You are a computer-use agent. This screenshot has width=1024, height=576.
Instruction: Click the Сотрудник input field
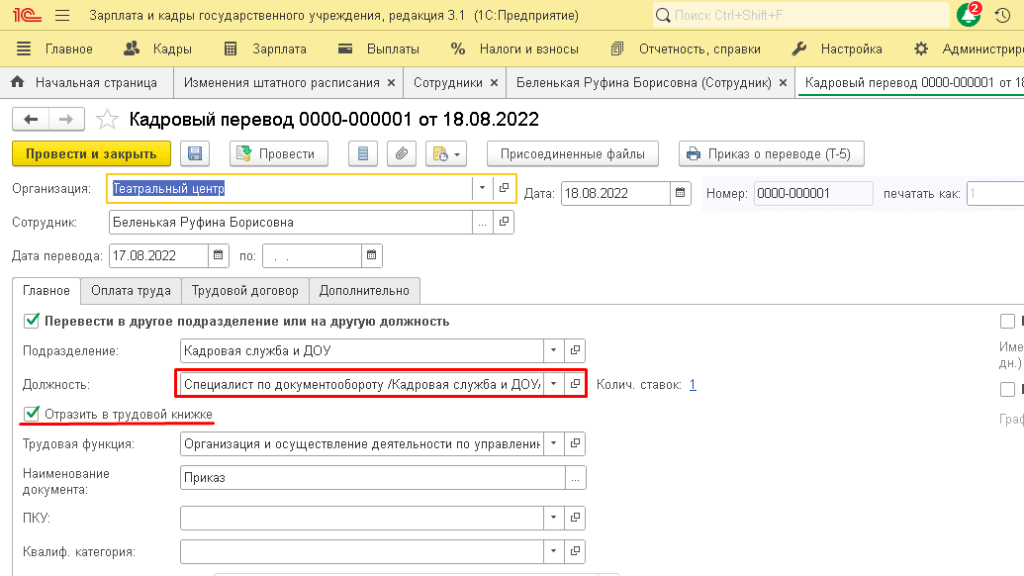pos(290,223)
